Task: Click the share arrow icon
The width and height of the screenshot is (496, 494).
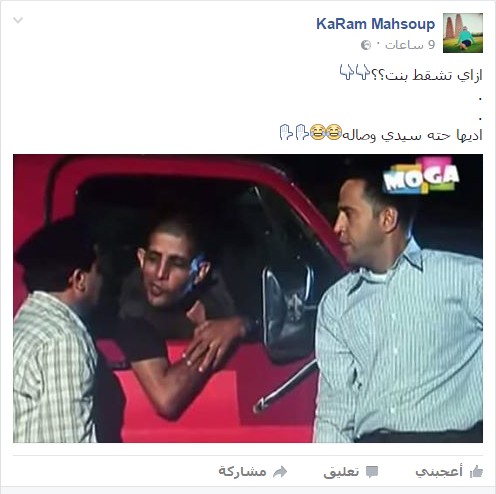Action: tap(280, 471)
